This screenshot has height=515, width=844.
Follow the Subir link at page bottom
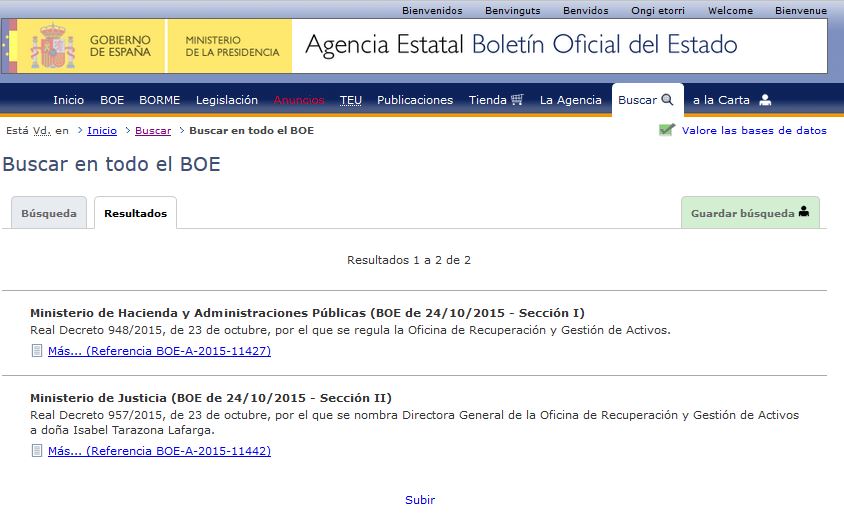420,500
